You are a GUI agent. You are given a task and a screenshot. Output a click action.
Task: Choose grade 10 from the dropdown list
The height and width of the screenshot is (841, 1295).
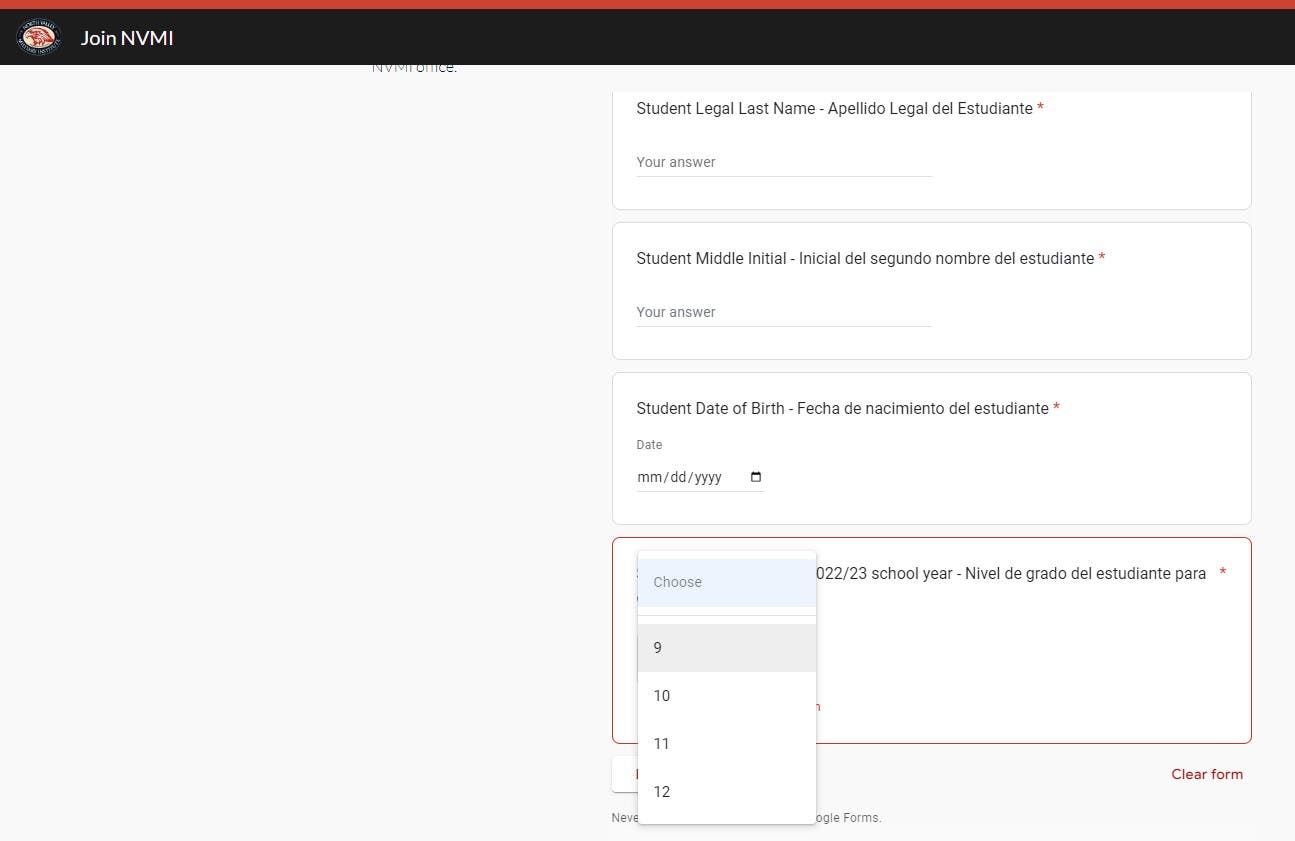point(727,696)
